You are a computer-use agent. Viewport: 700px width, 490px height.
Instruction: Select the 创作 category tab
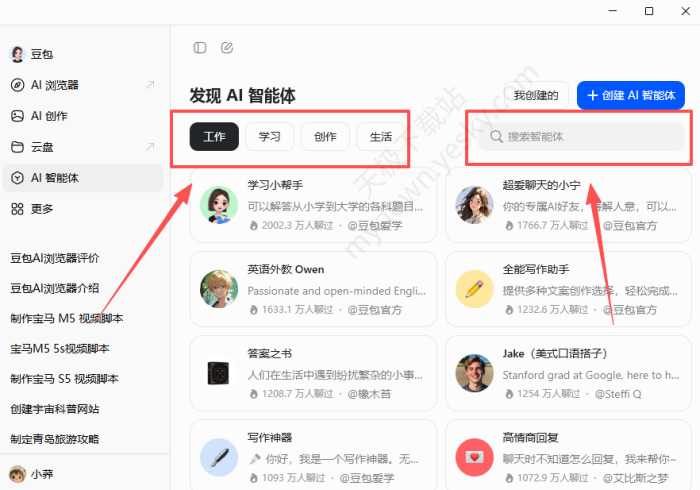[x=325, y=137]
